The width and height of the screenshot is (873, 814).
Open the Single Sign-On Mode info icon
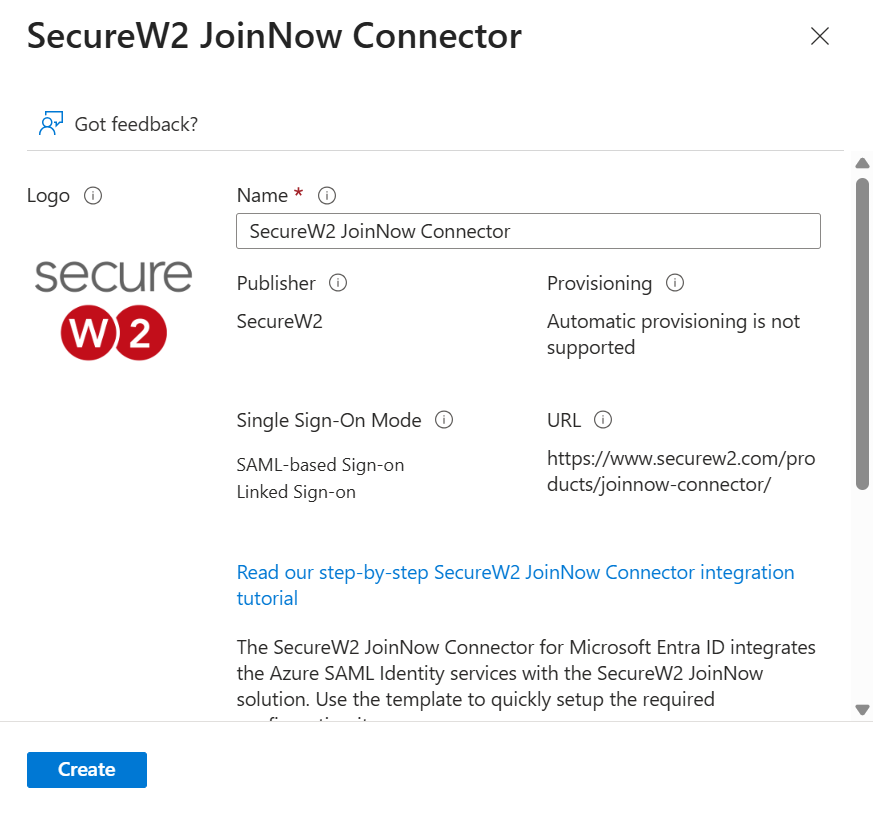pyautogui.click(x=444, y=420)
